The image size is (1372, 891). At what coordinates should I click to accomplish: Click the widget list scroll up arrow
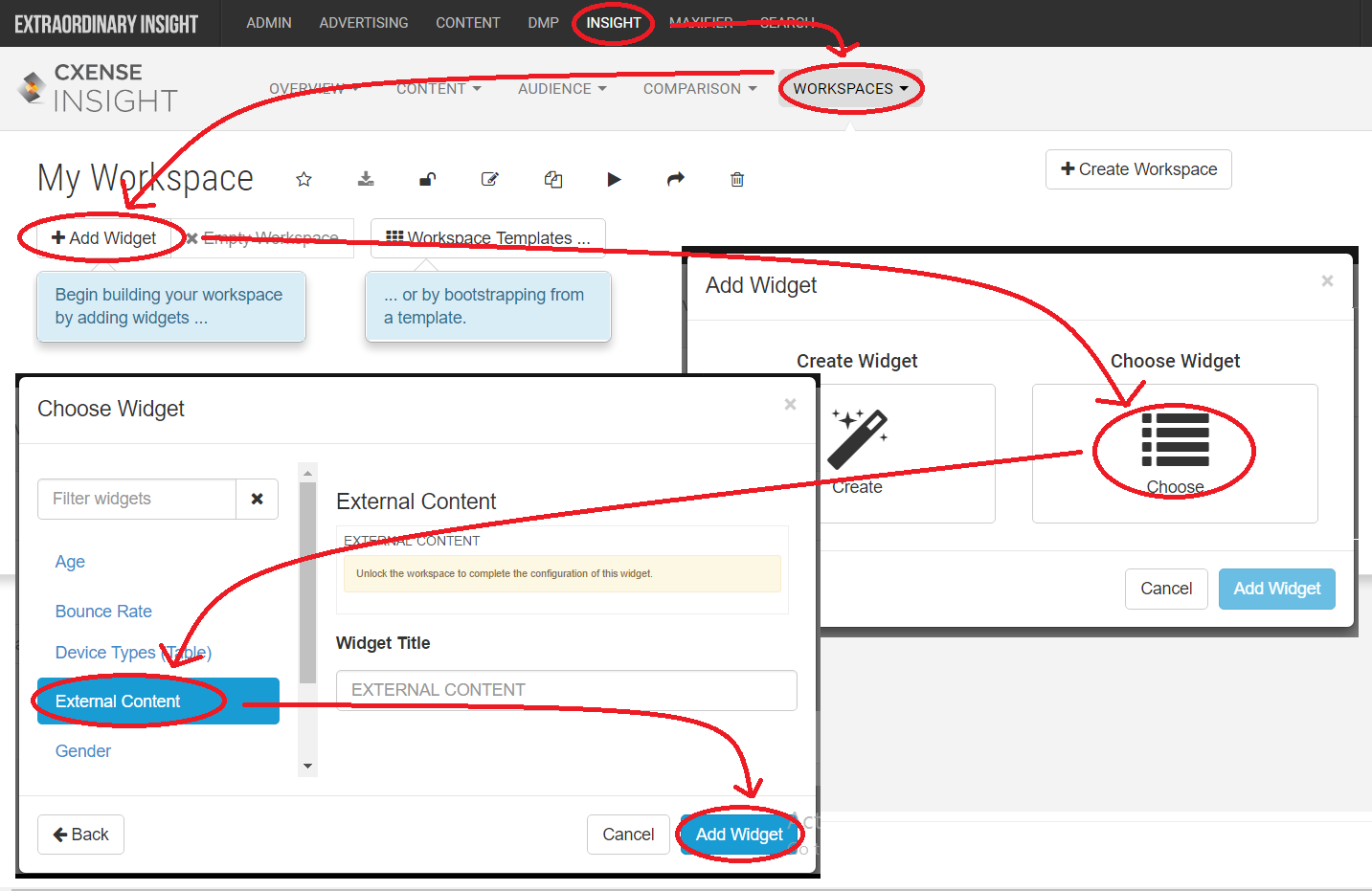point(307,473)
